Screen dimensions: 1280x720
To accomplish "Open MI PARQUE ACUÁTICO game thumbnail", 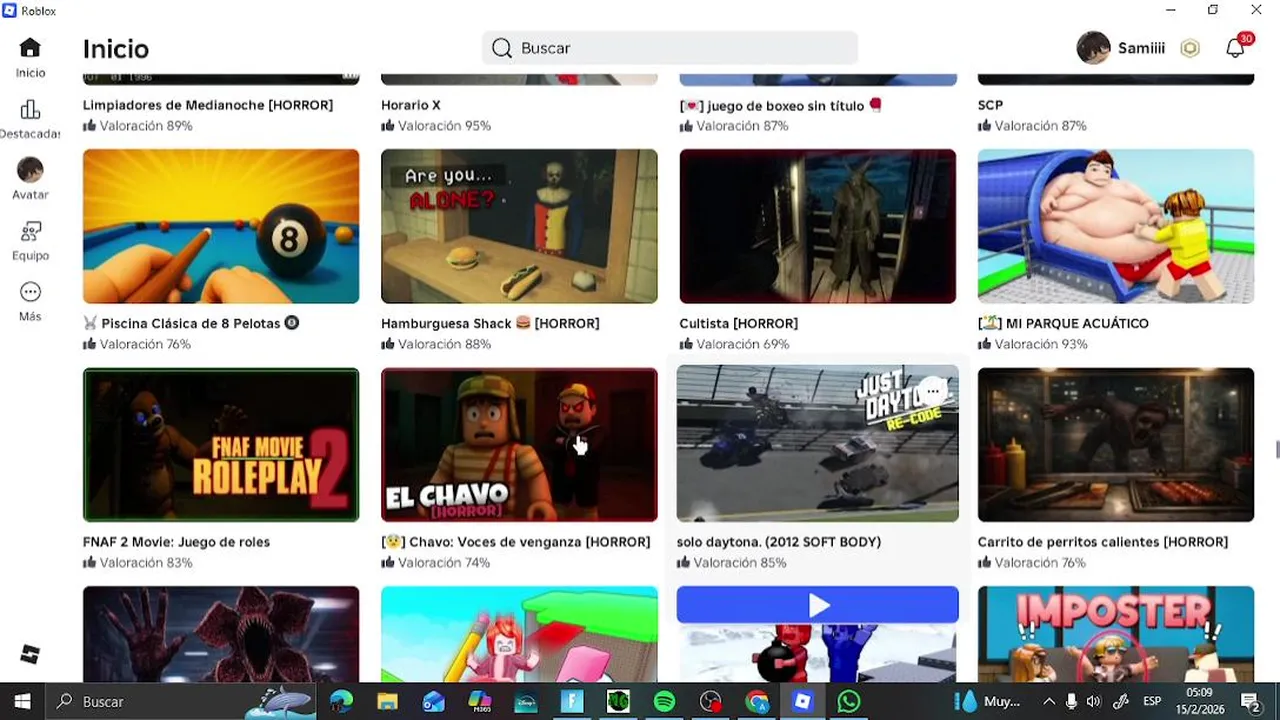I will point(1115,226).
